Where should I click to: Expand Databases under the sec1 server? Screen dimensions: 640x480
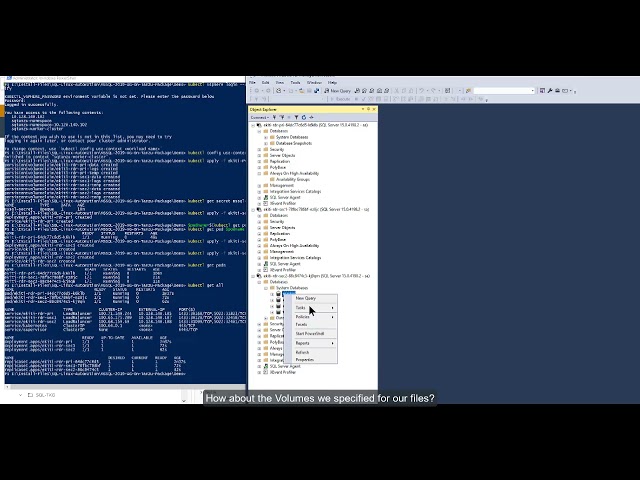point(259,216)
